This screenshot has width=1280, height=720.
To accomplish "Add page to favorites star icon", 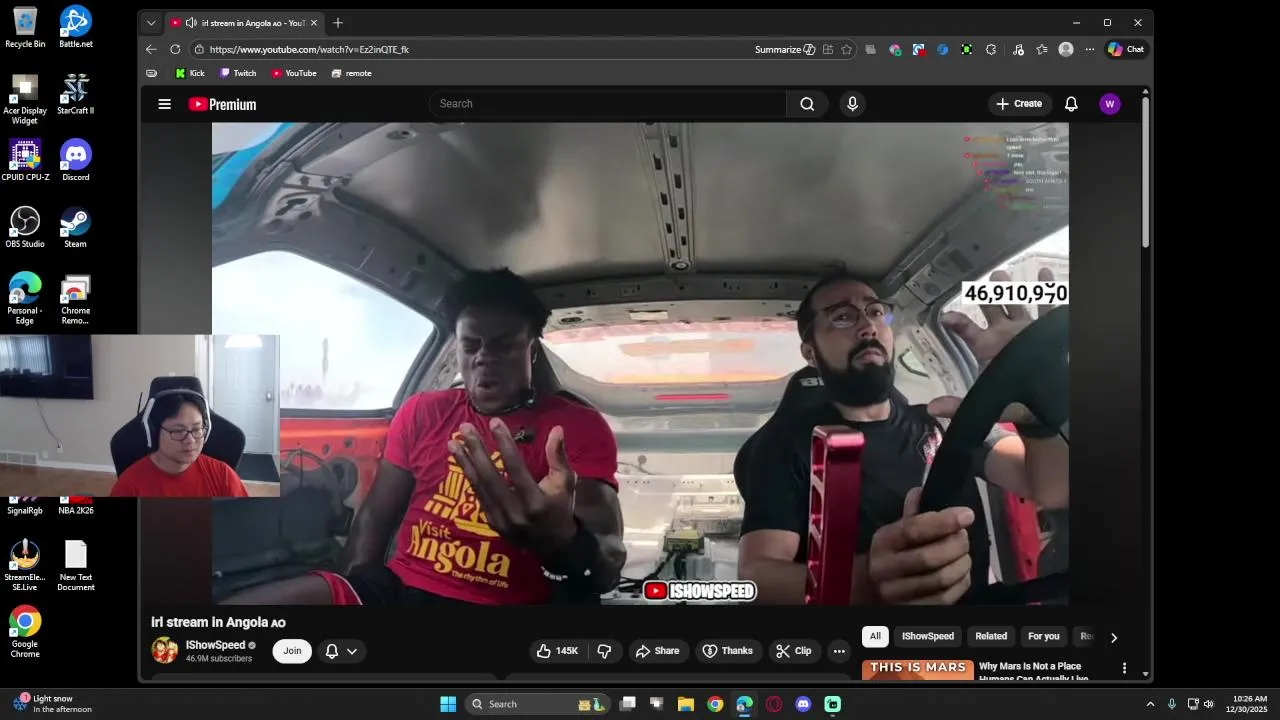I will coord(847,49).
